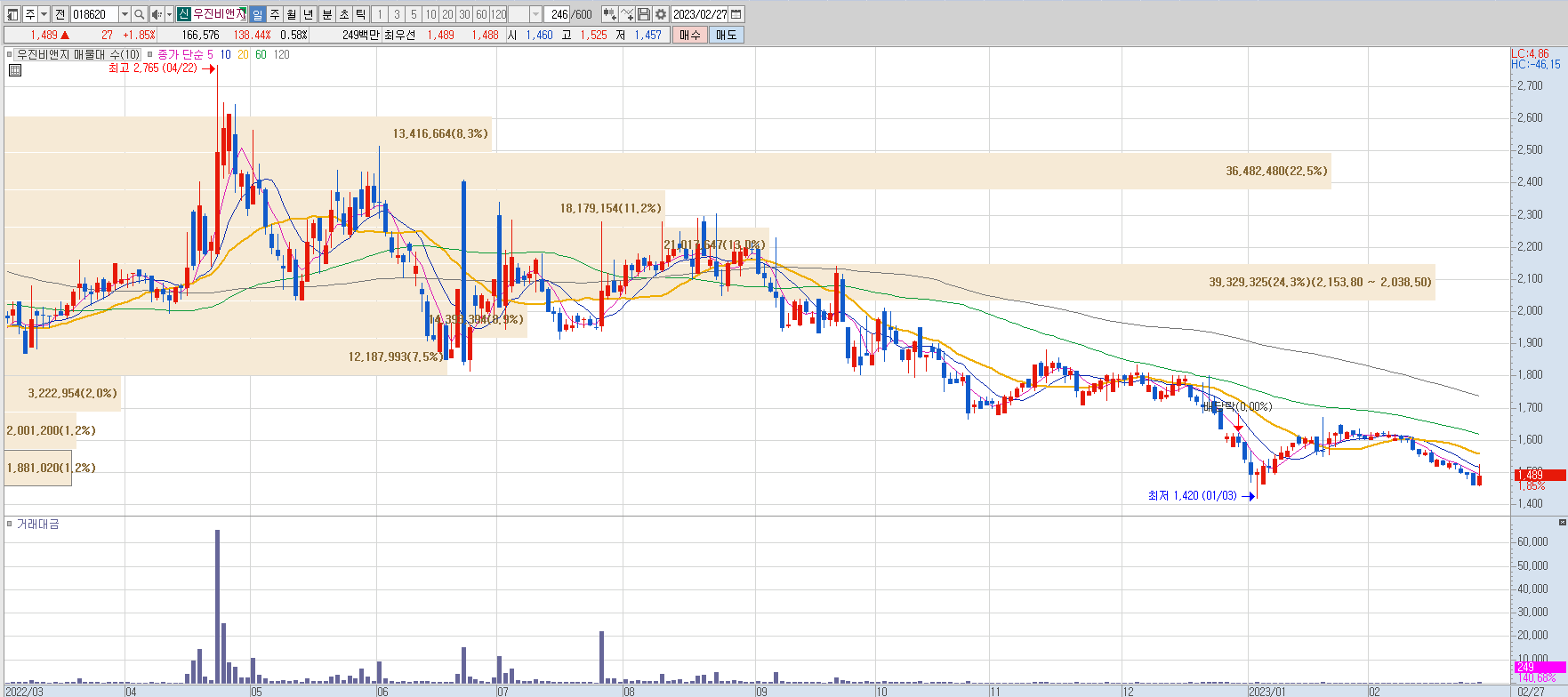Image resolution: width=1568 pixels, height=697 pixels.
Task: Click the stock code input field 018620
Action: tap(94, 14)
